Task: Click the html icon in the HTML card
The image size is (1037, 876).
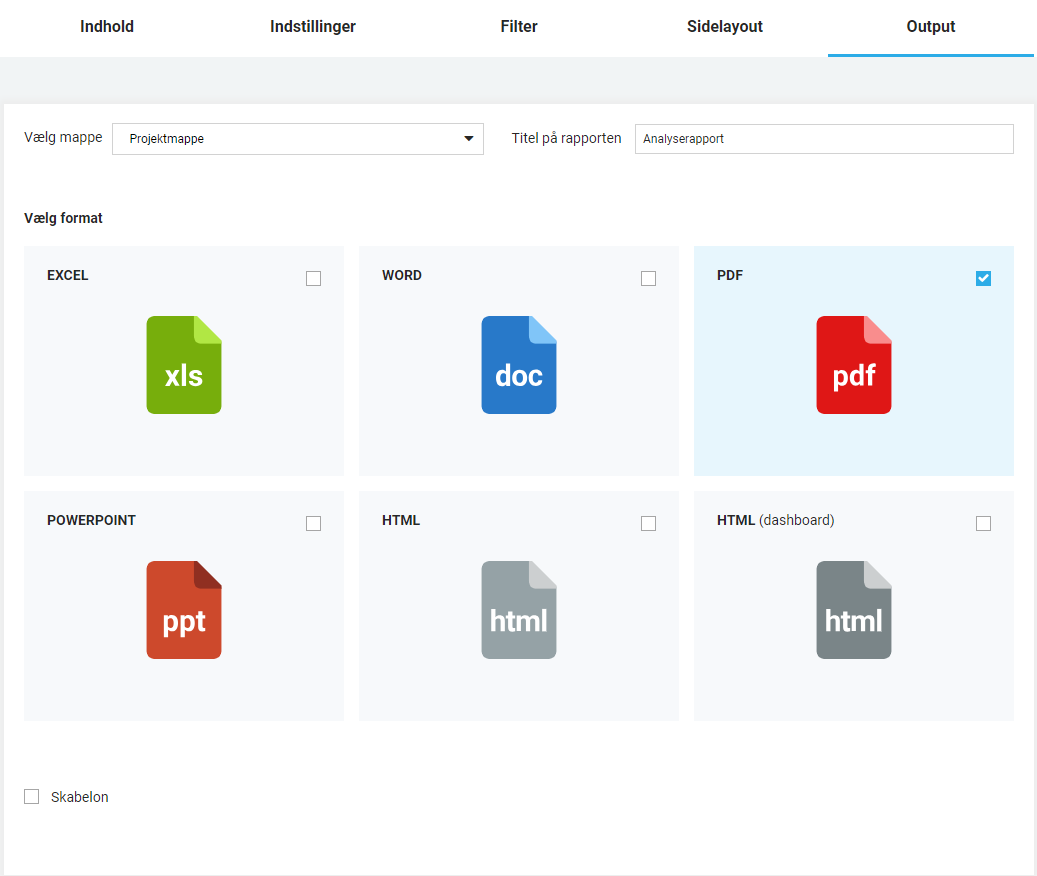Action: tap(518, 610)
